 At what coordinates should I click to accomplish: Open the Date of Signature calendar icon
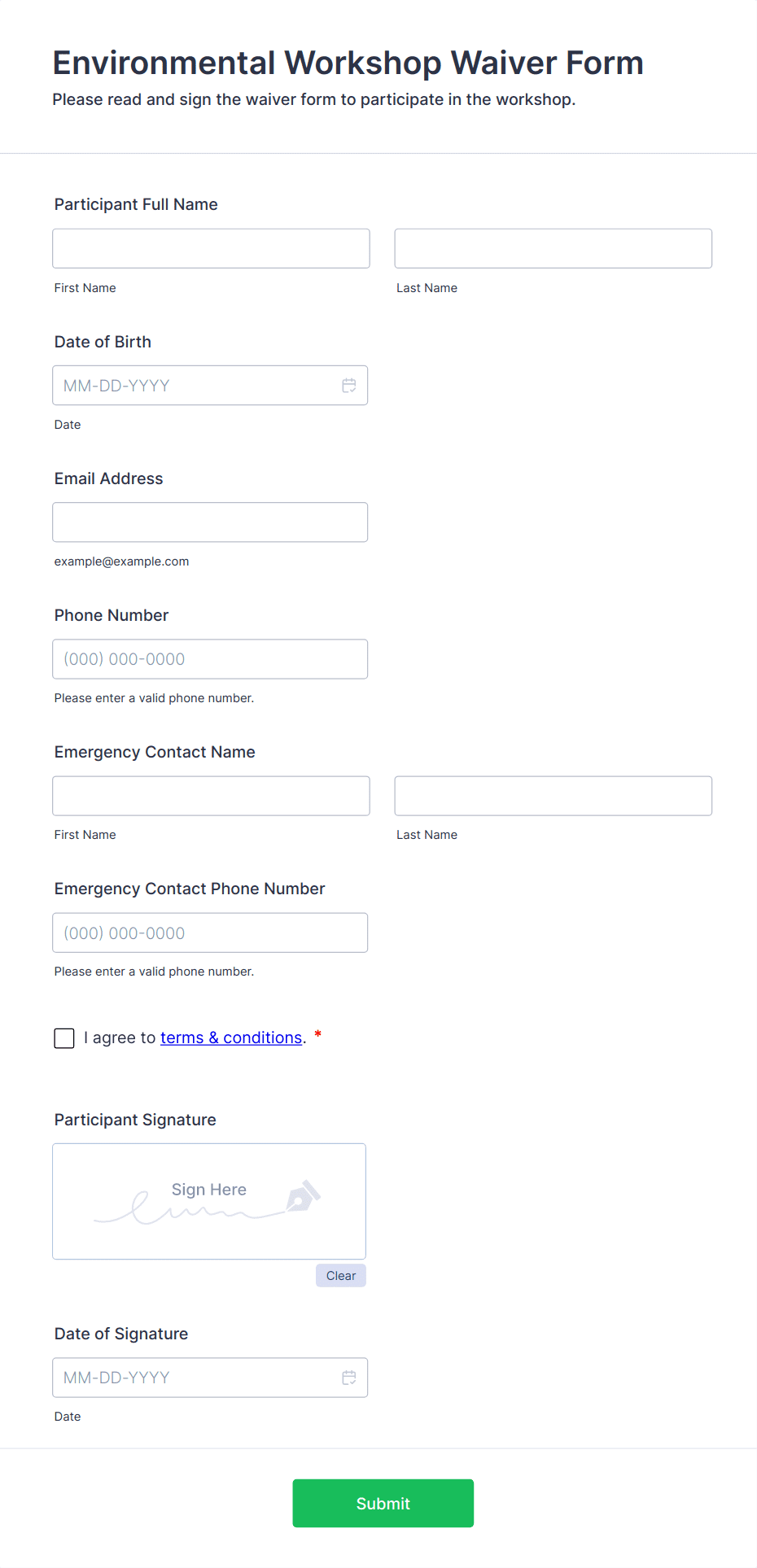pyautogui.click(x=349, y=1378)
